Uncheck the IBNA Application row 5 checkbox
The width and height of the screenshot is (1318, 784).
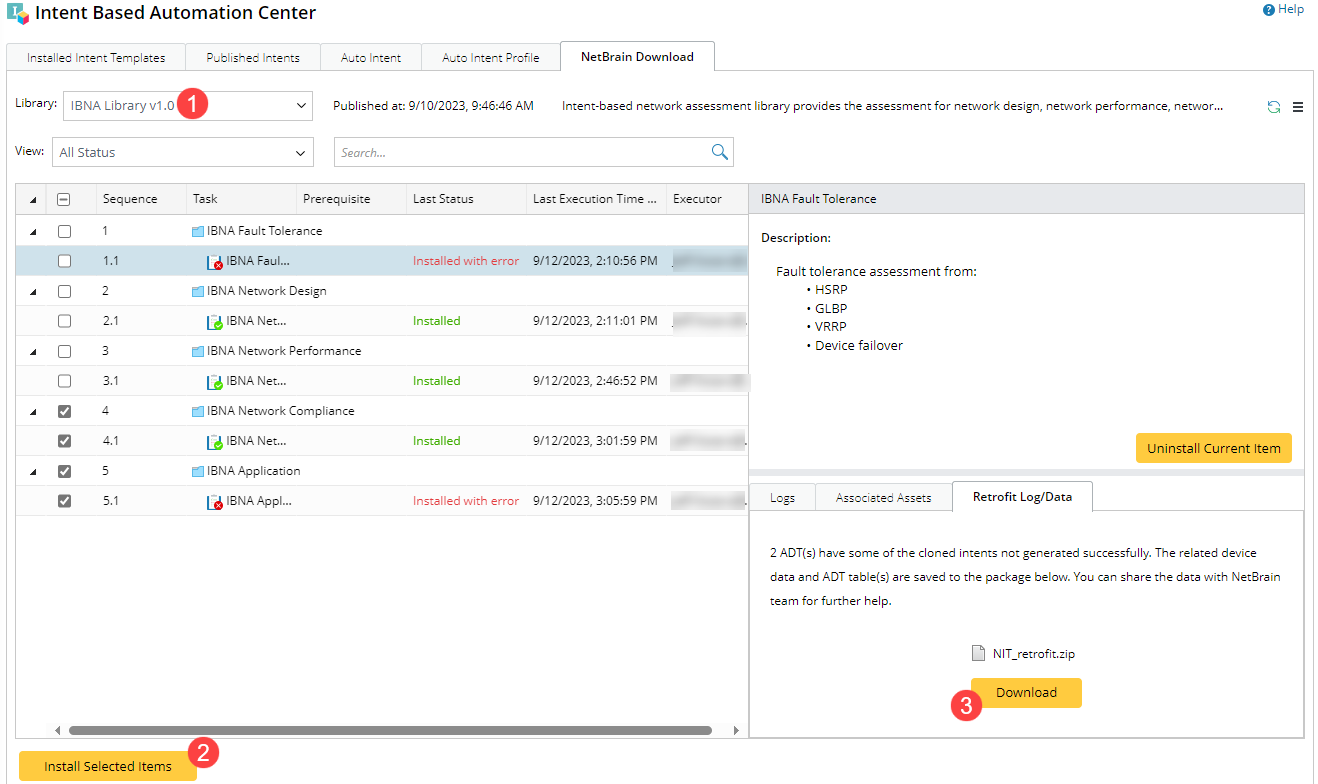pos(65,471)
